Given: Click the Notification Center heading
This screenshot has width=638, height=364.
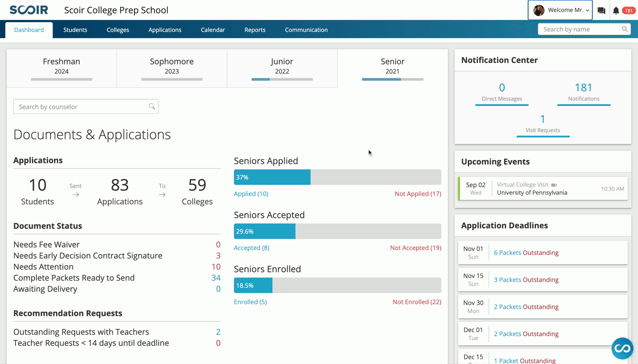Looking at the screenshot, I should [499, 60].
